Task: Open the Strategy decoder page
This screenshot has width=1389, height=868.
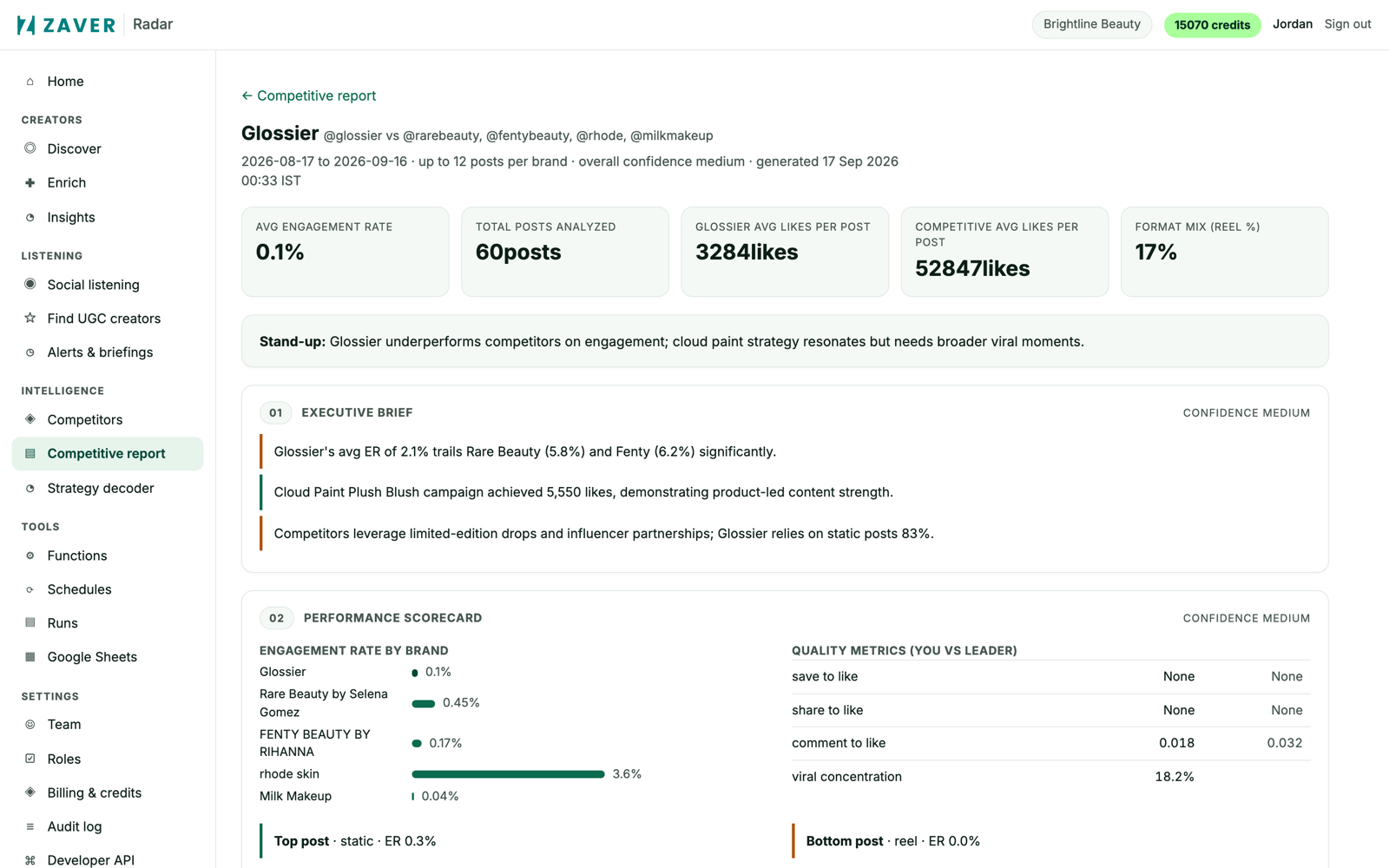Action: pyautogui.click(x=108, y=489)
